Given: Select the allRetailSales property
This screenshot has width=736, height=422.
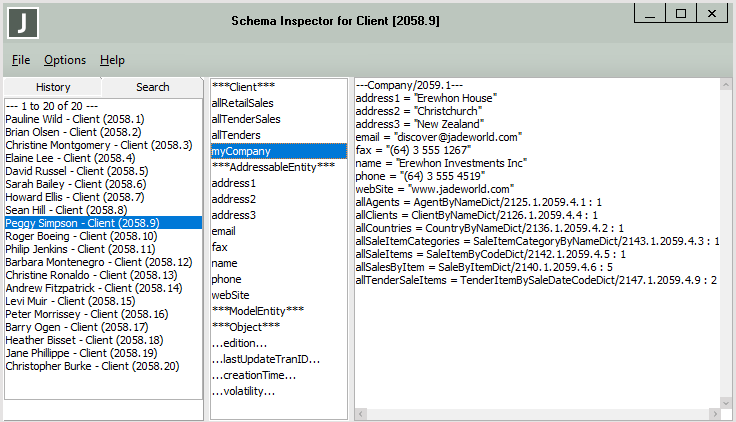Looking at the screenshot, I should [x=243, y=103].
